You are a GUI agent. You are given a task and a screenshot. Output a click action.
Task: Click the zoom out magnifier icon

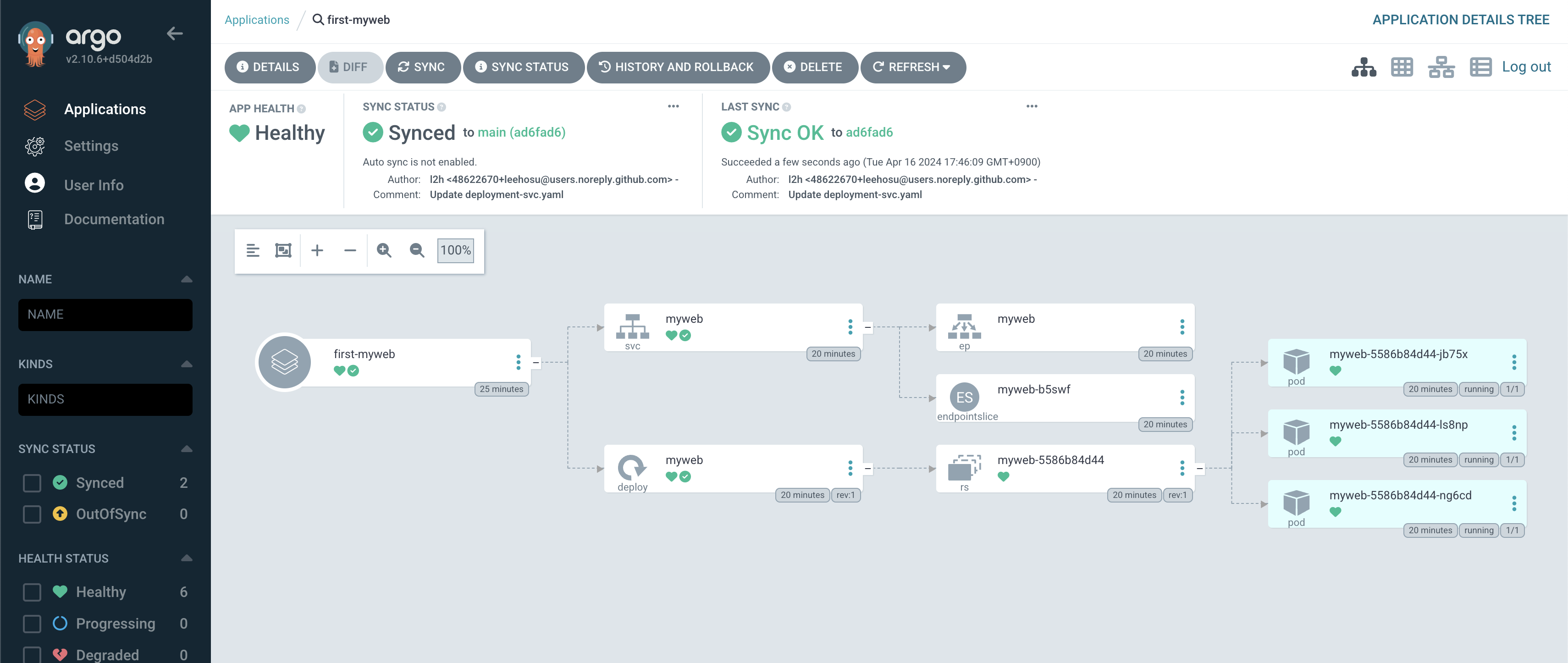click(x=416, y=250)
